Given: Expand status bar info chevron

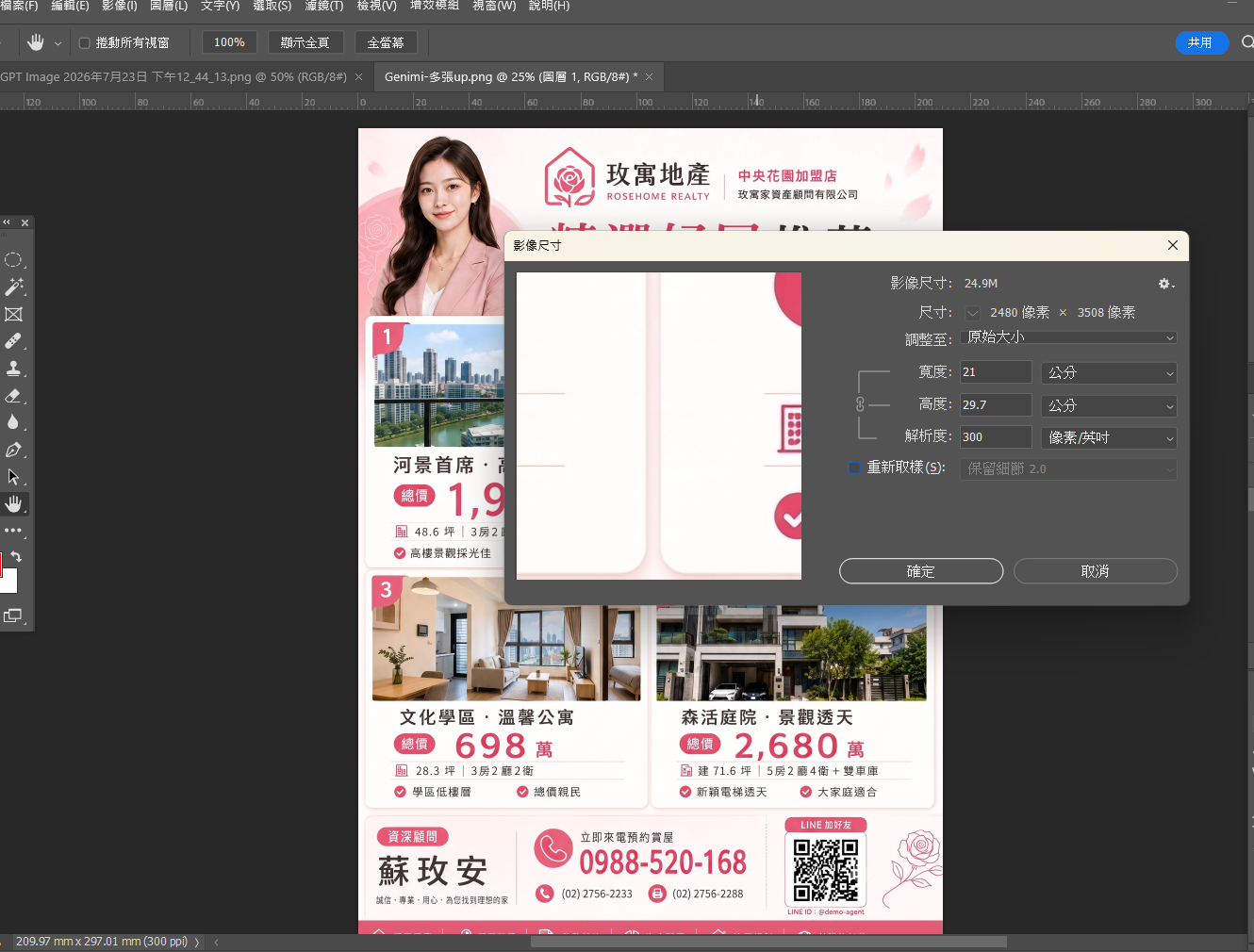Looking at the screenshot, I should coord(197,943).
